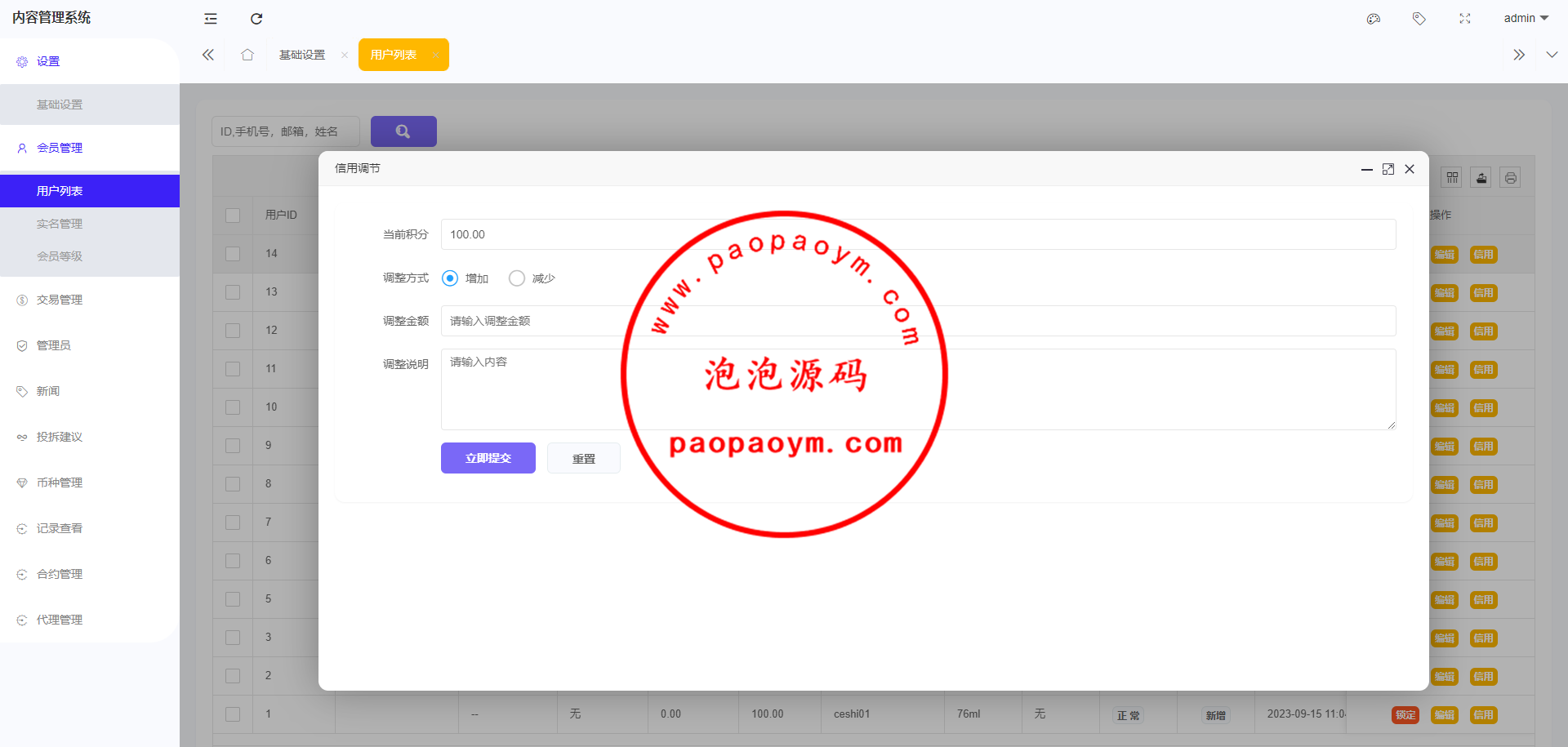Toggle the sidebar collapse icon
The height and width of the screenshot is (747, 1568).
coord(211,19)
